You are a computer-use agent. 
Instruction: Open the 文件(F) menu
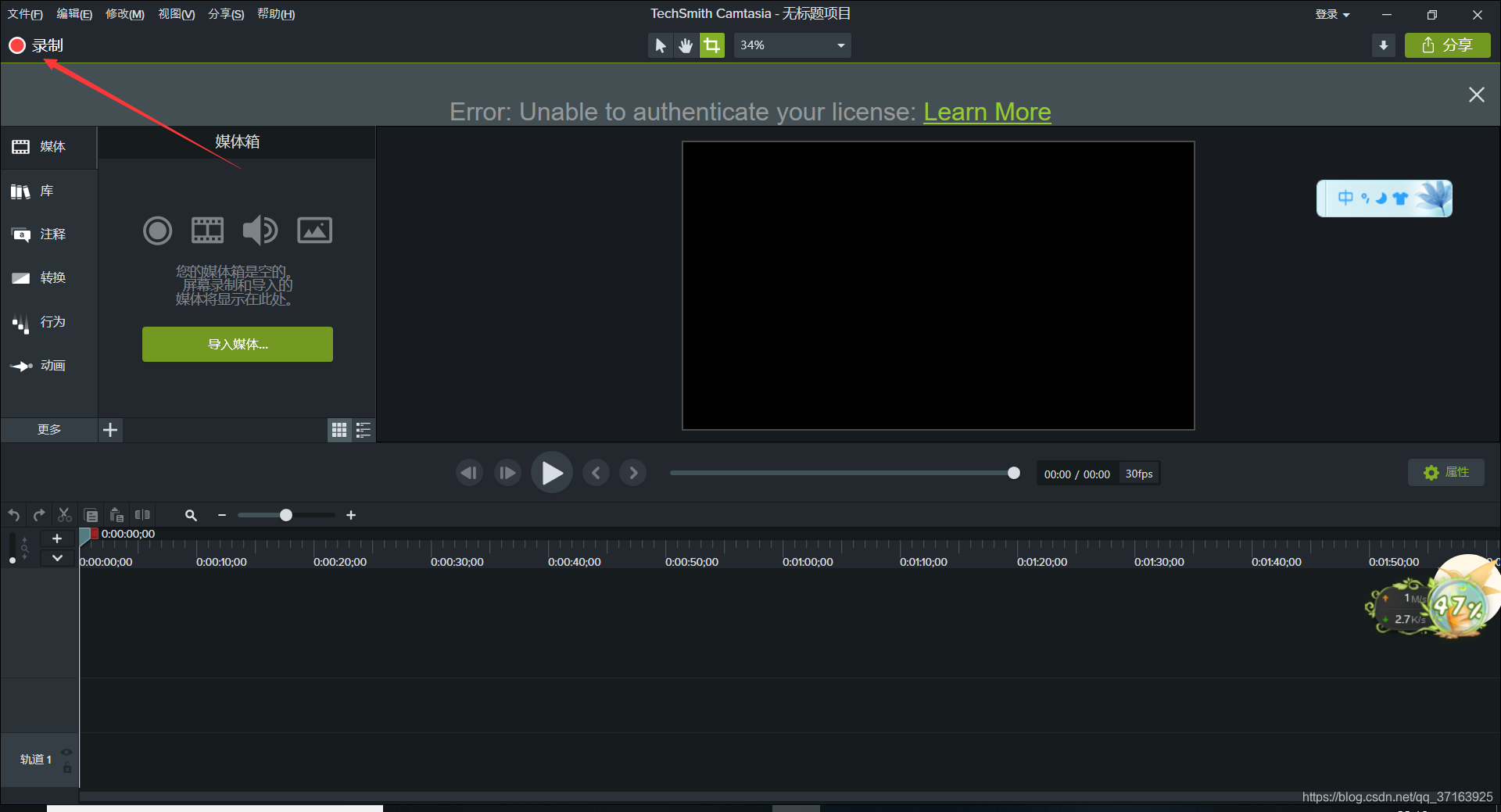[25, 14]
